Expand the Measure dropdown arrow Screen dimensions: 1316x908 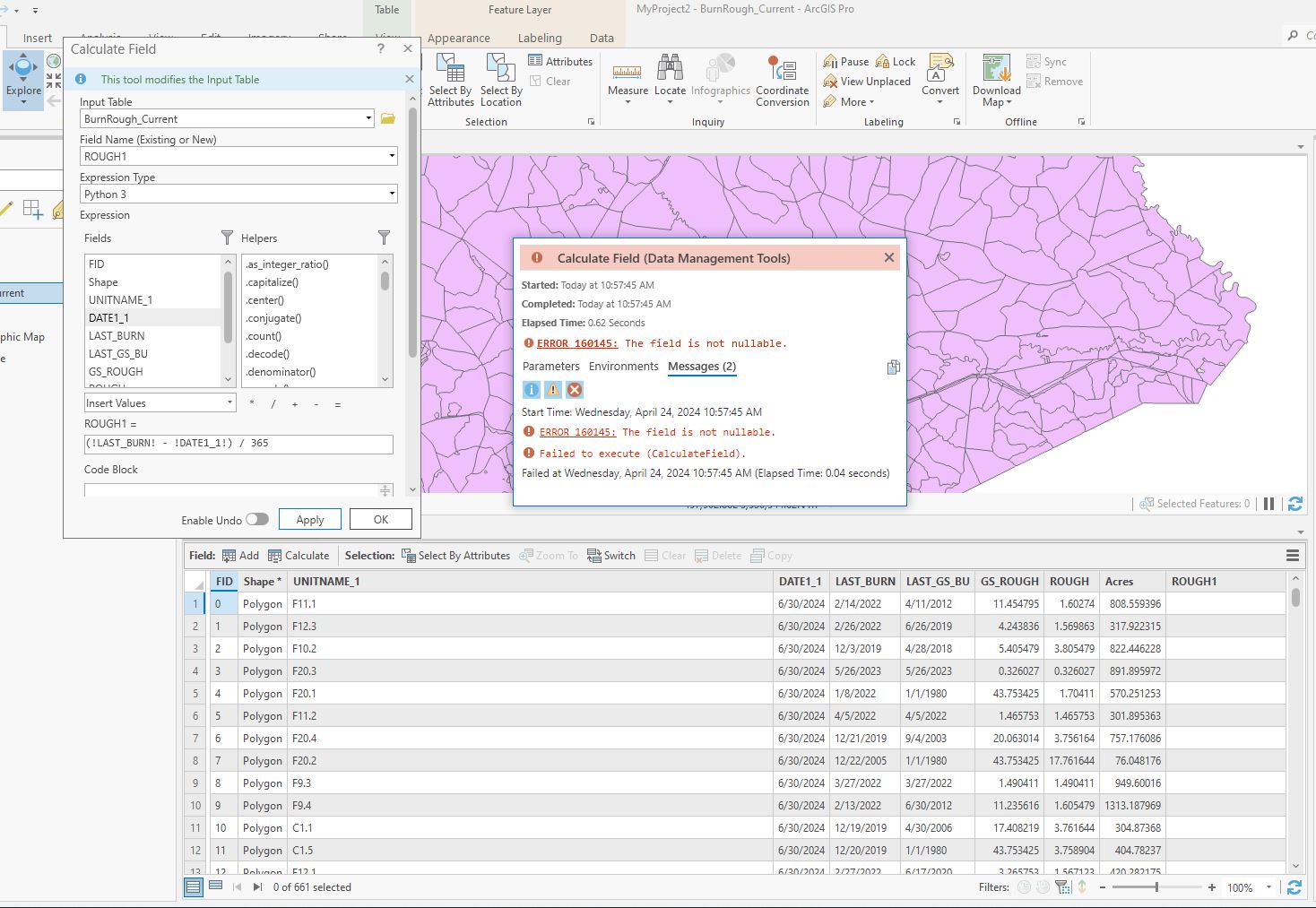[628, 102]
